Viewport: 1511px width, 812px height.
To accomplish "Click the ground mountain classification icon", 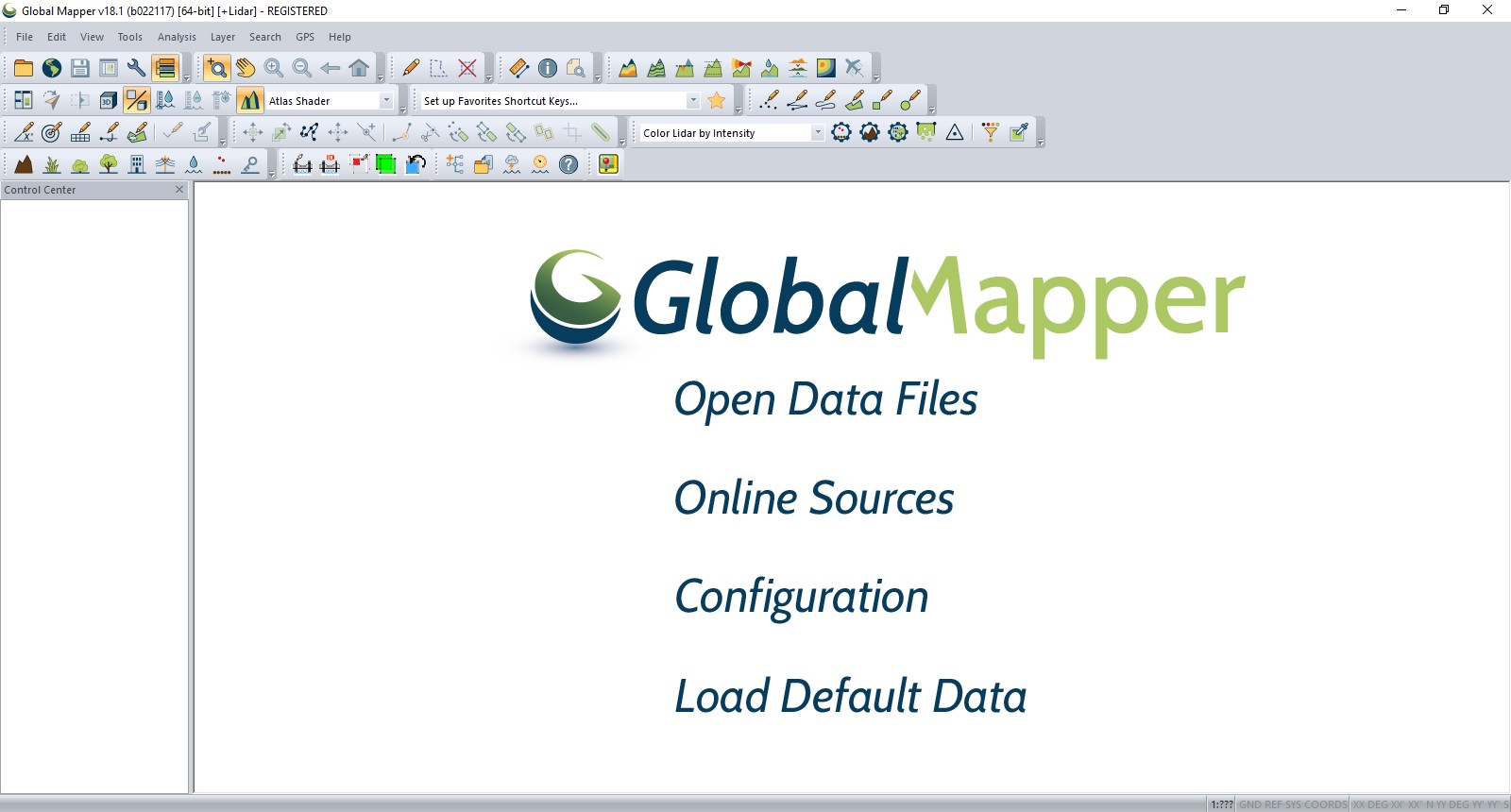I will (24, 164).
